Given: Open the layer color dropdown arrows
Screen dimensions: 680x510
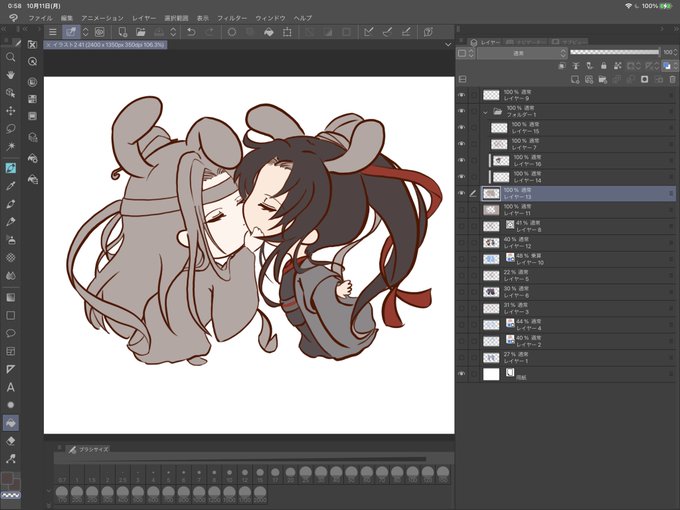Looking at the screenshot, I should click(676, 66).
